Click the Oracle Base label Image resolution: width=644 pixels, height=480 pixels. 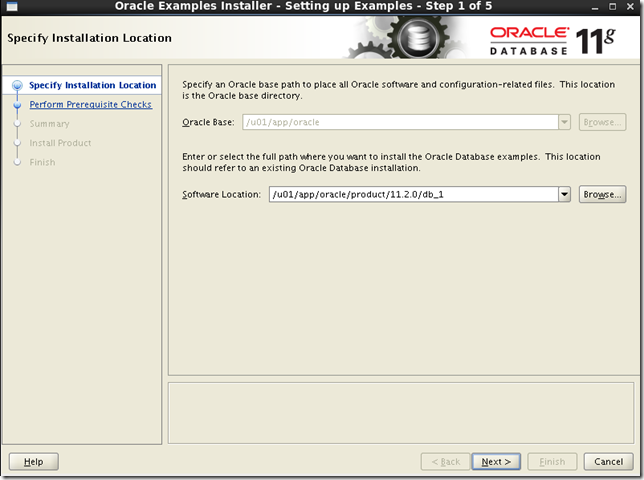click(x=208, y=122)
